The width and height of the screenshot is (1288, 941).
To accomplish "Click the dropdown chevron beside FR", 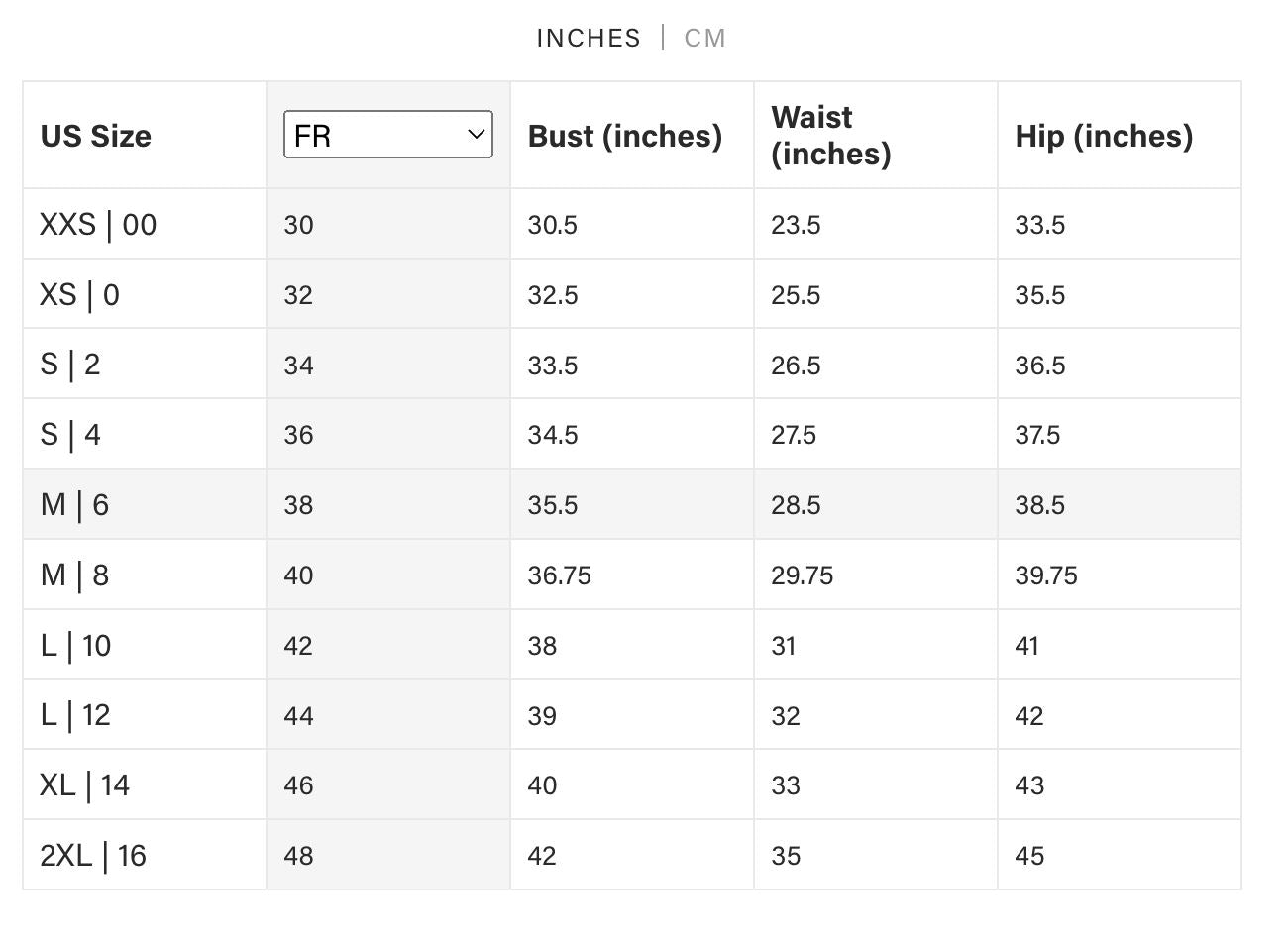I will 476,134.
